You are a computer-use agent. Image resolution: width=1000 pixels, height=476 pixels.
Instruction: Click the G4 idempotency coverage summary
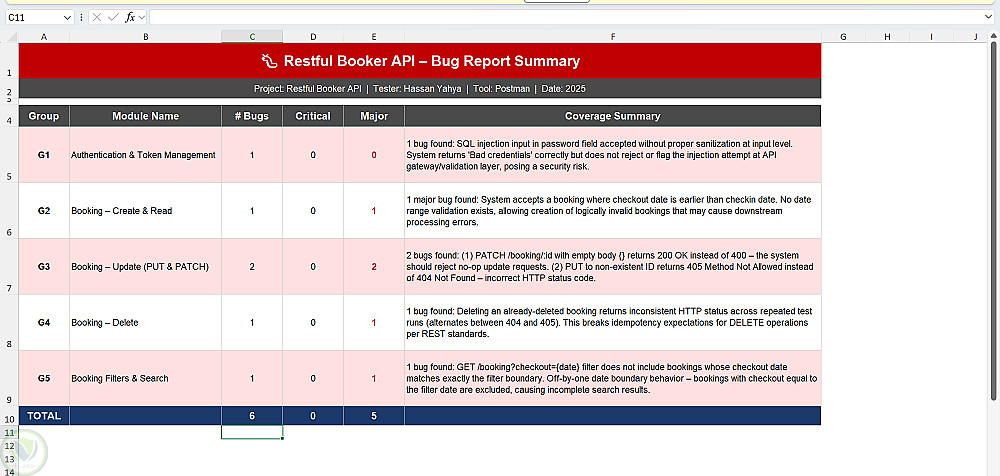point(613,322)
